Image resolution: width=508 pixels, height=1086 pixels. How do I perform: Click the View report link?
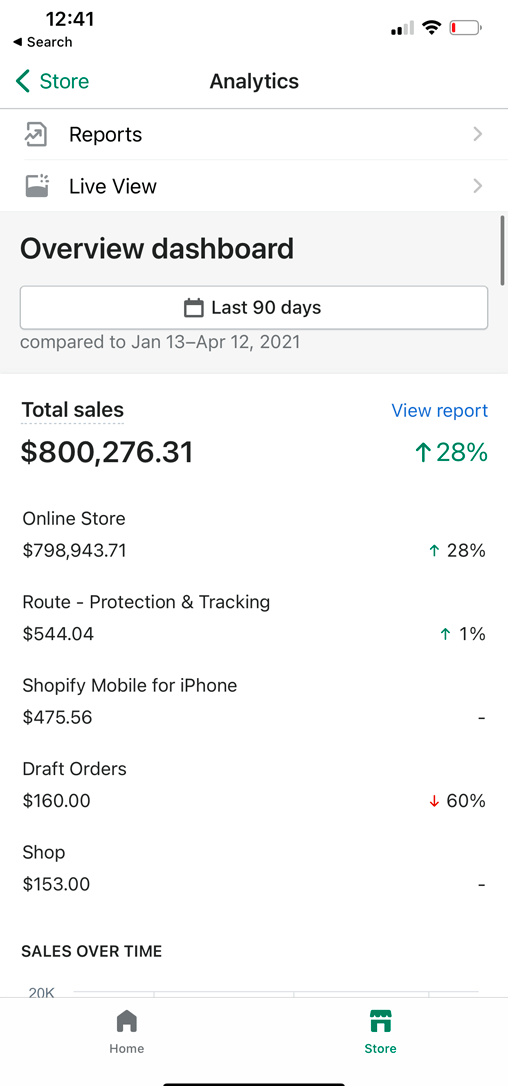point(439,411)
